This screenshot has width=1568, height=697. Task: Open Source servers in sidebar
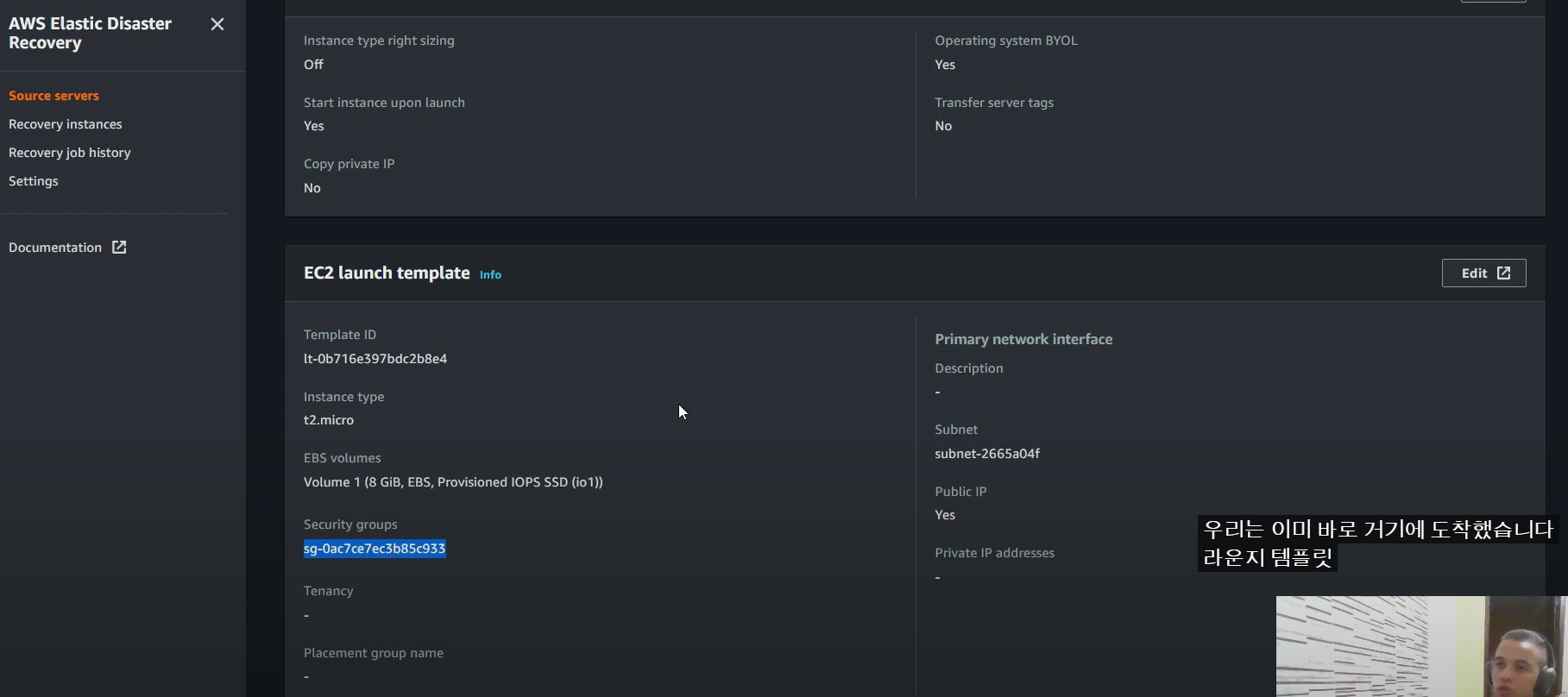click(54, 96)
